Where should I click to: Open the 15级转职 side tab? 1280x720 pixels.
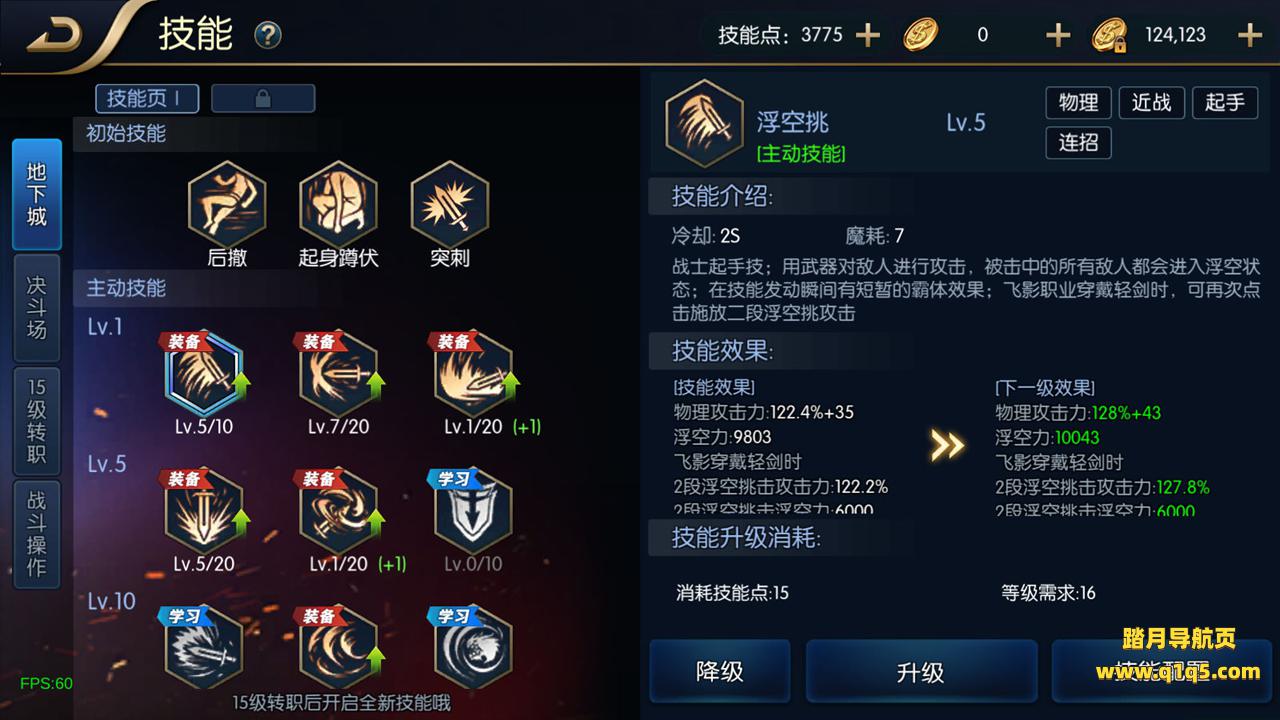pos(37,421)
